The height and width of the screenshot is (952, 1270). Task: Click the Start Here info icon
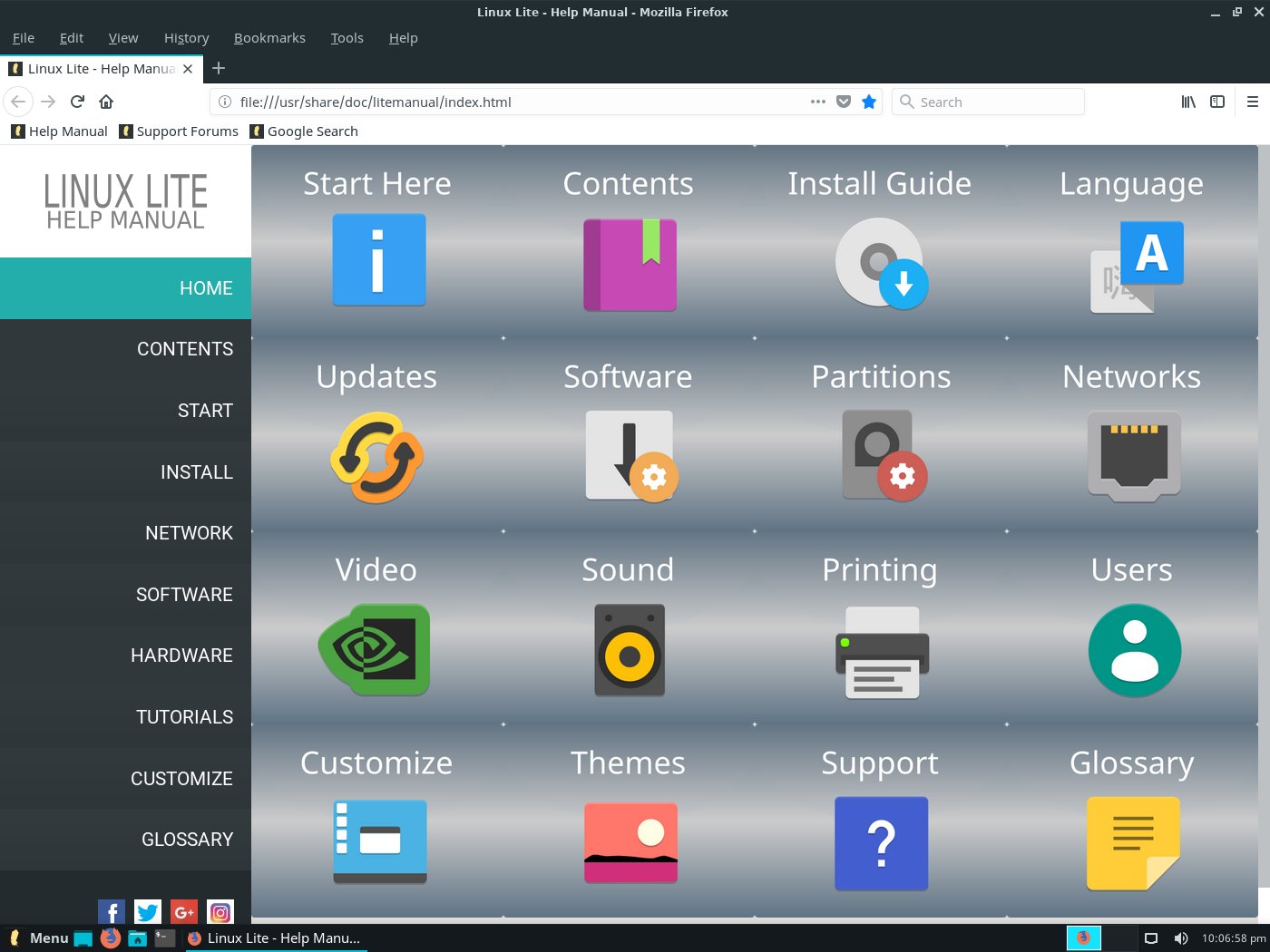[378, 259]
